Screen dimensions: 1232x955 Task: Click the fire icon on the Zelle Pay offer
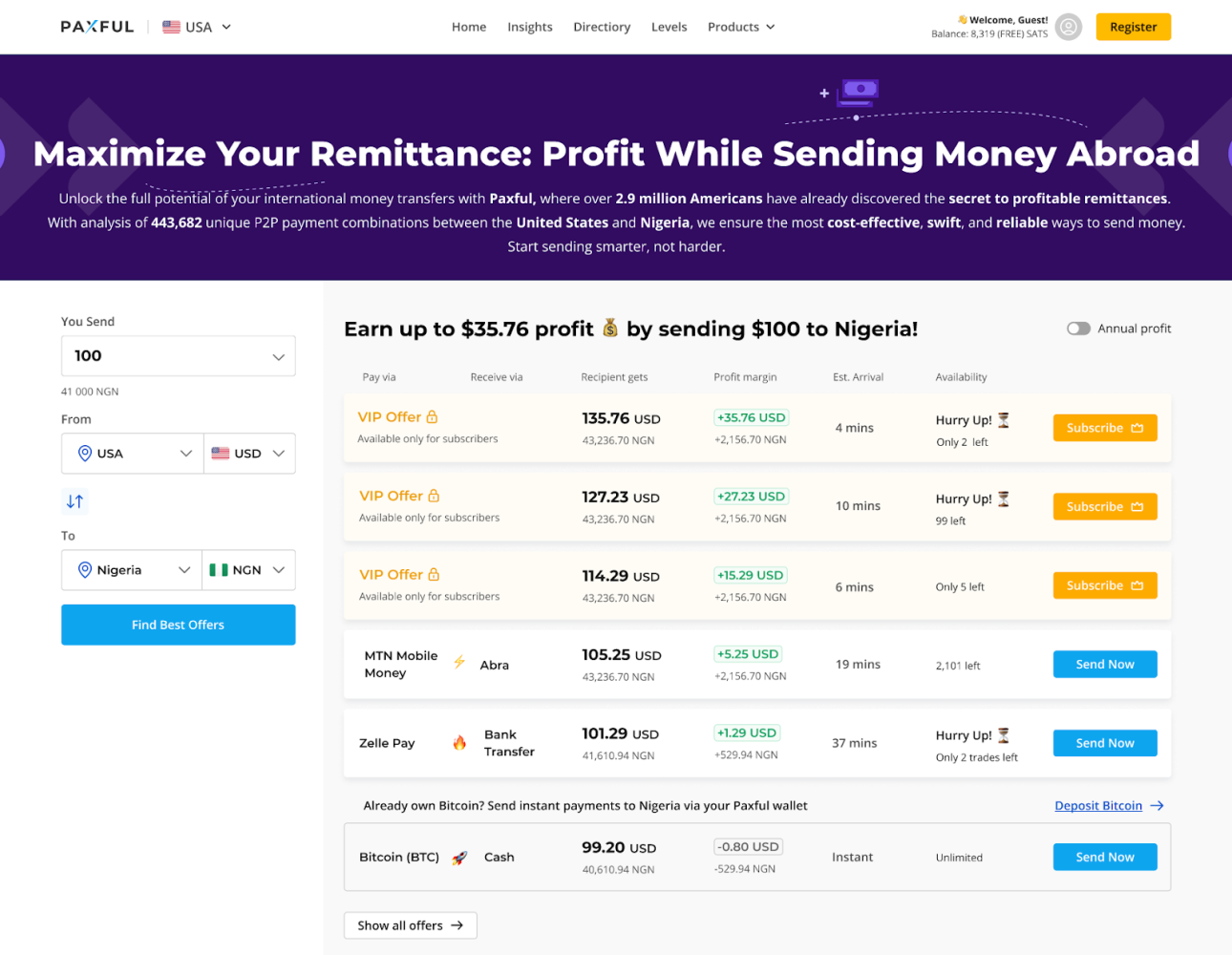(459, 741)
